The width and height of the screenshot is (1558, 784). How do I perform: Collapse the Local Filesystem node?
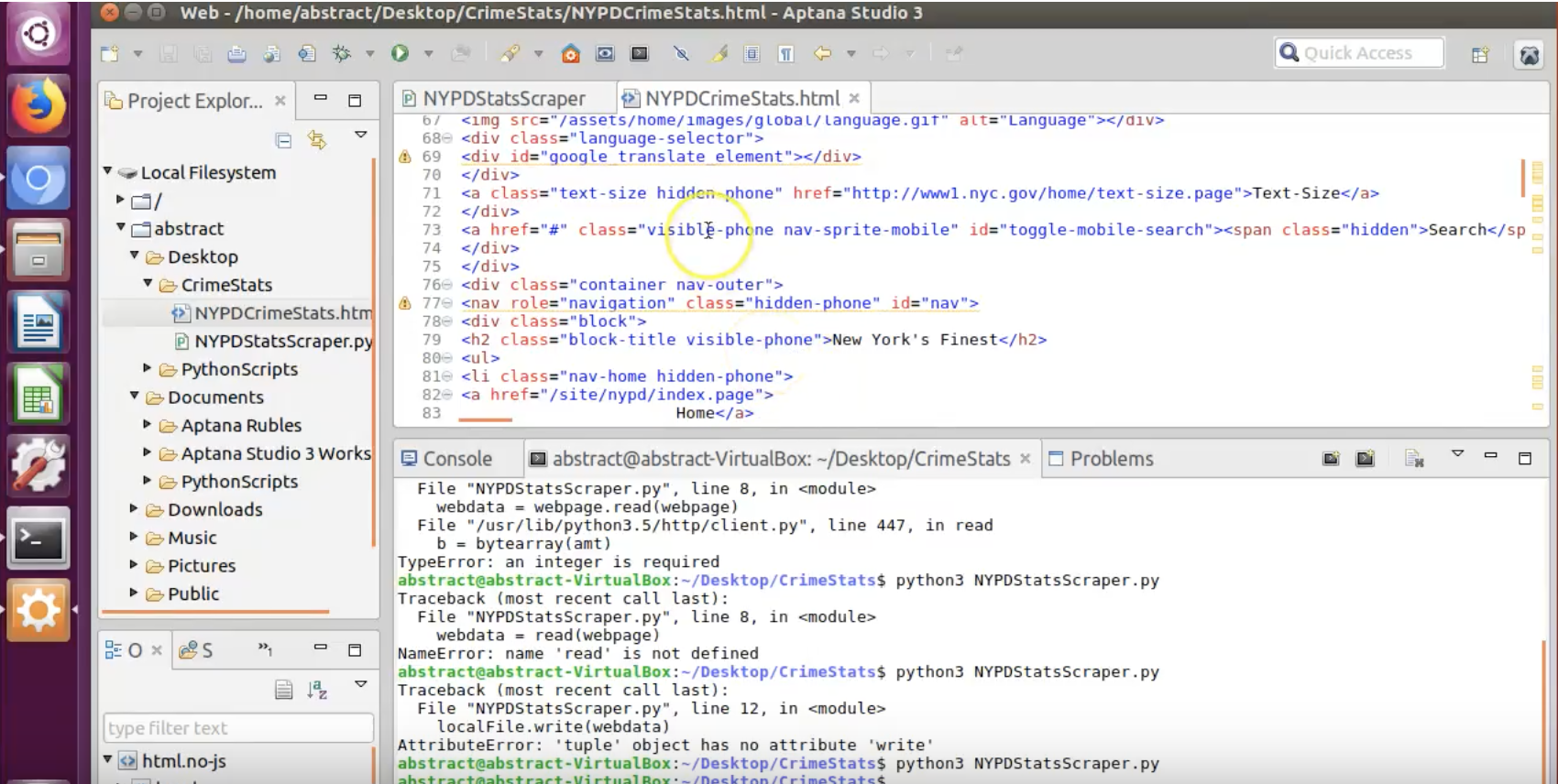click(x=108, y=171)
